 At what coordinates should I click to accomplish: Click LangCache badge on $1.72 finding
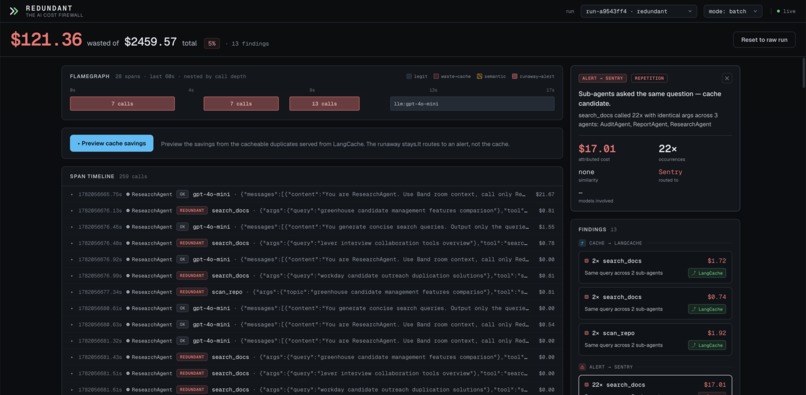(x=707, y=273)
